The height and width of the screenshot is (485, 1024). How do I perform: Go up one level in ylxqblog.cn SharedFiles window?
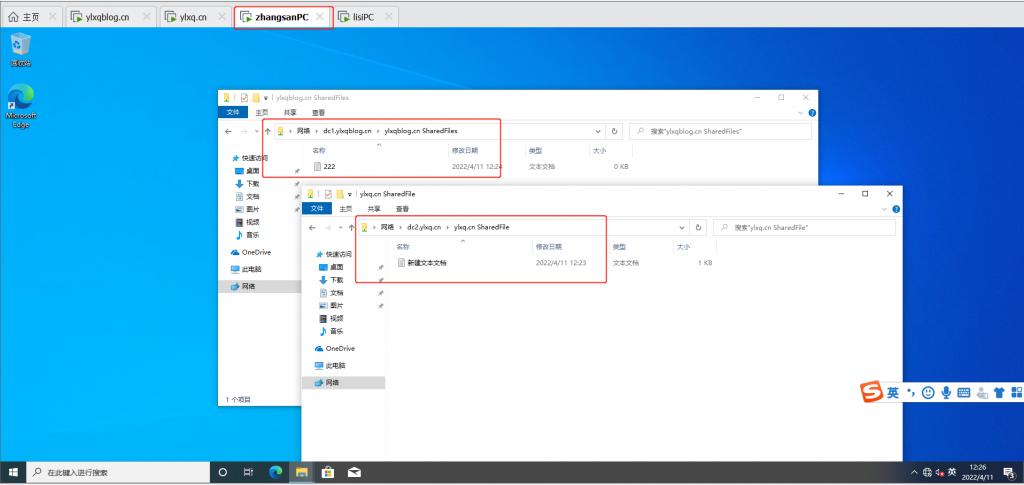click(267, 131)
